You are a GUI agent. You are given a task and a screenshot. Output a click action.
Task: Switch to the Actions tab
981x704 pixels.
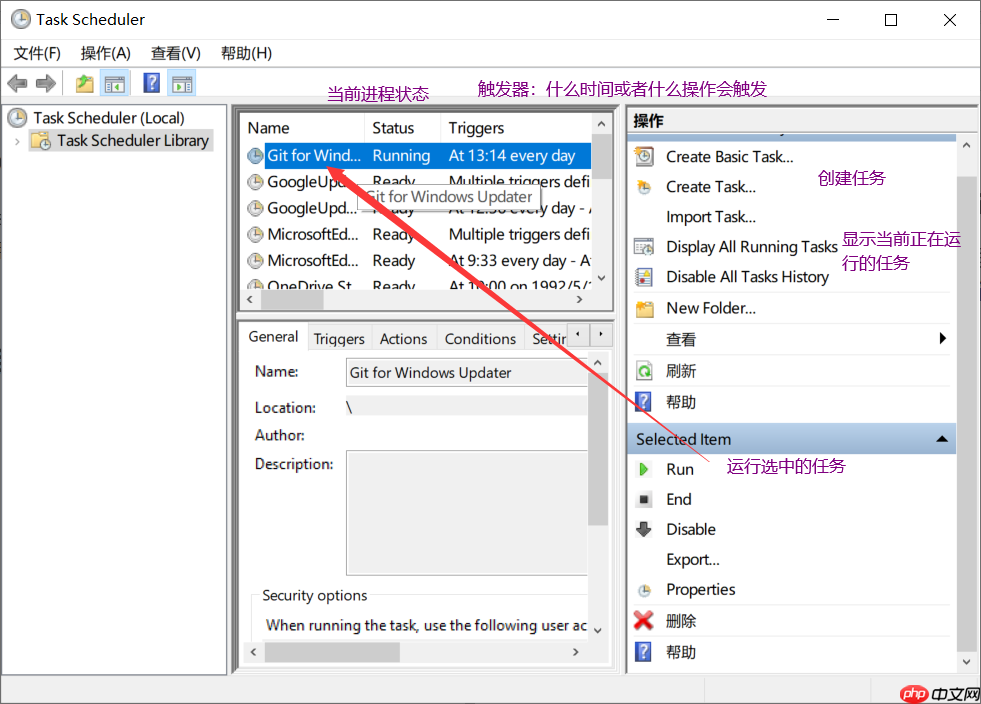point(404,339)
